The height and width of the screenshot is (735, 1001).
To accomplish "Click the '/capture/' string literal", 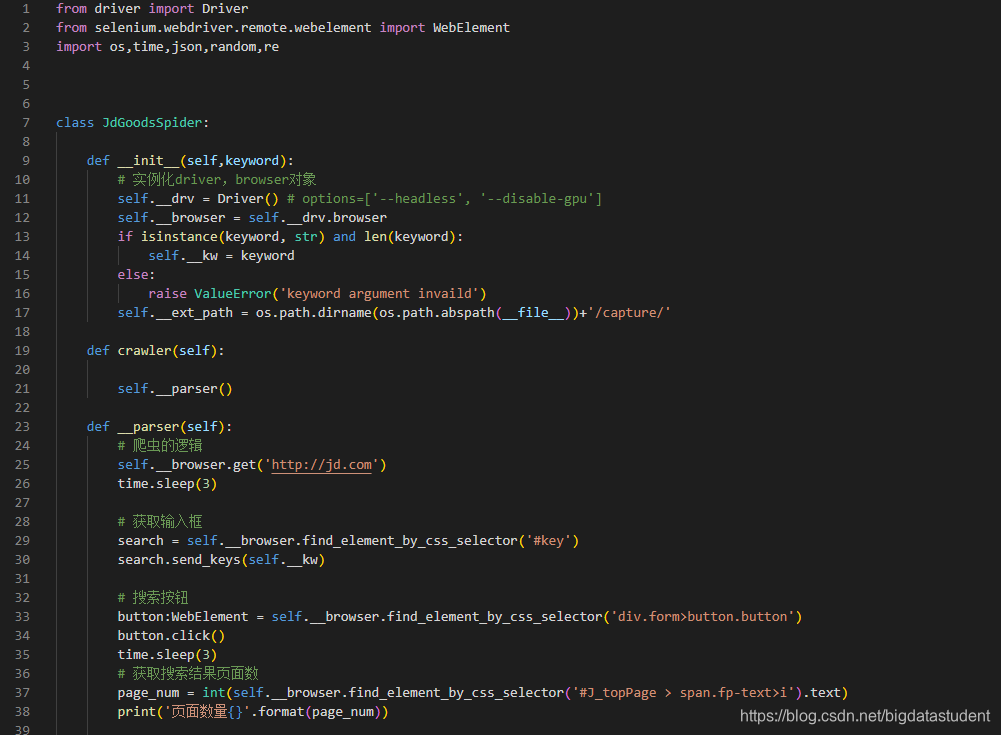I will coord(629,313).
